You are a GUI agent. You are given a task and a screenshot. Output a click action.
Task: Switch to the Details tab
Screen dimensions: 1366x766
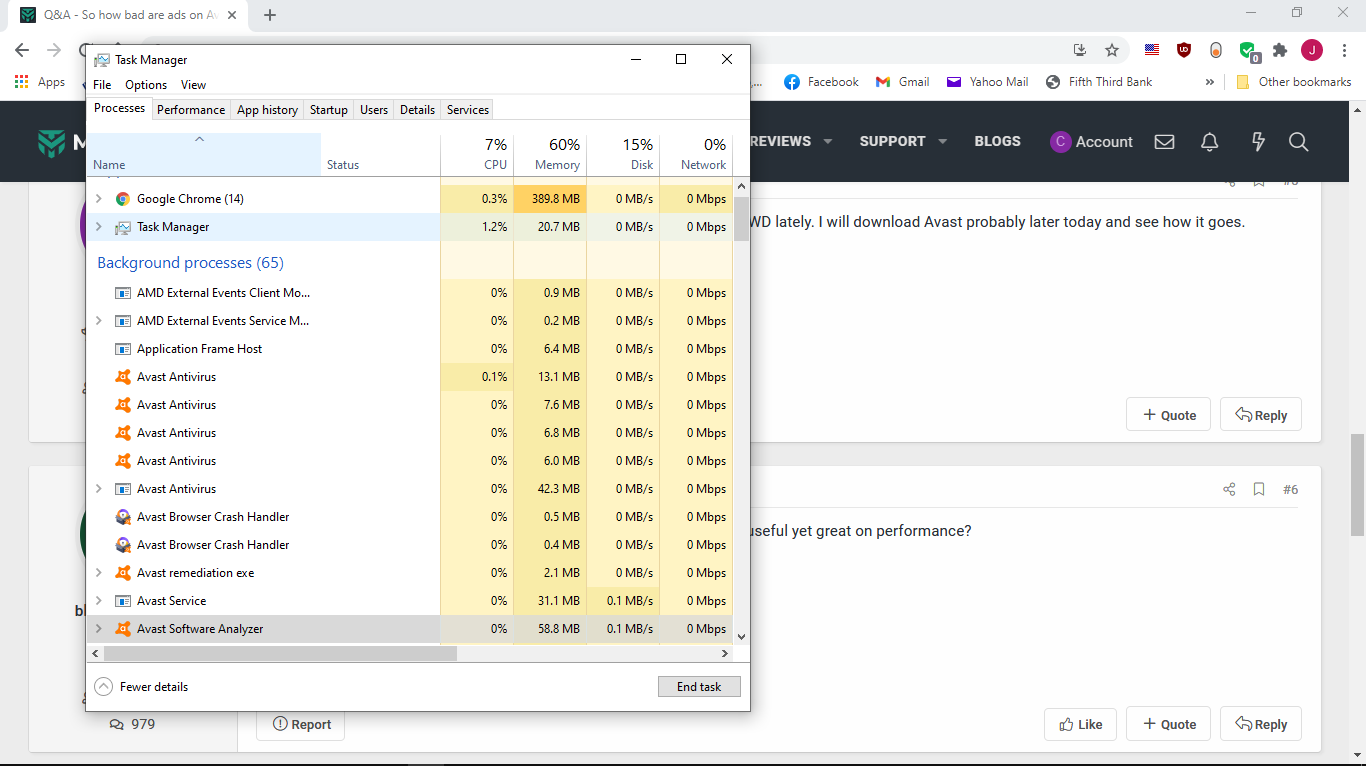click(x=417, y=110)
